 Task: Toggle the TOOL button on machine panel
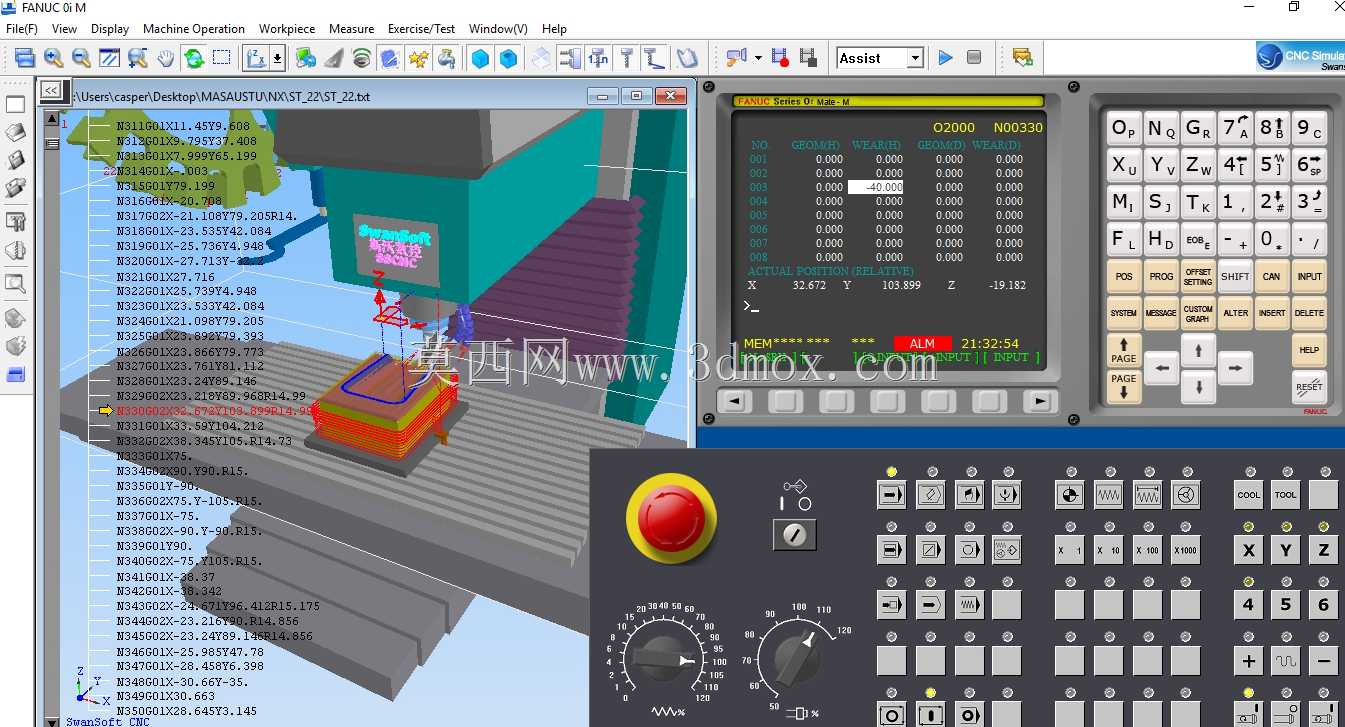(x=1286, y=494)
